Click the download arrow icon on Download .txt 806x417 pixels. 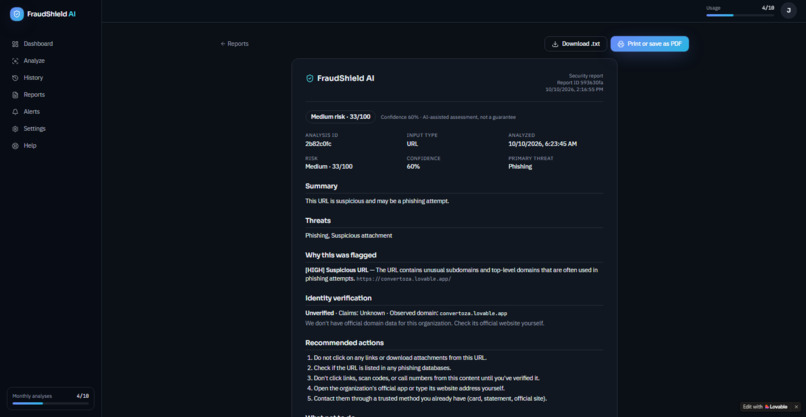click(x=555, y=44)
